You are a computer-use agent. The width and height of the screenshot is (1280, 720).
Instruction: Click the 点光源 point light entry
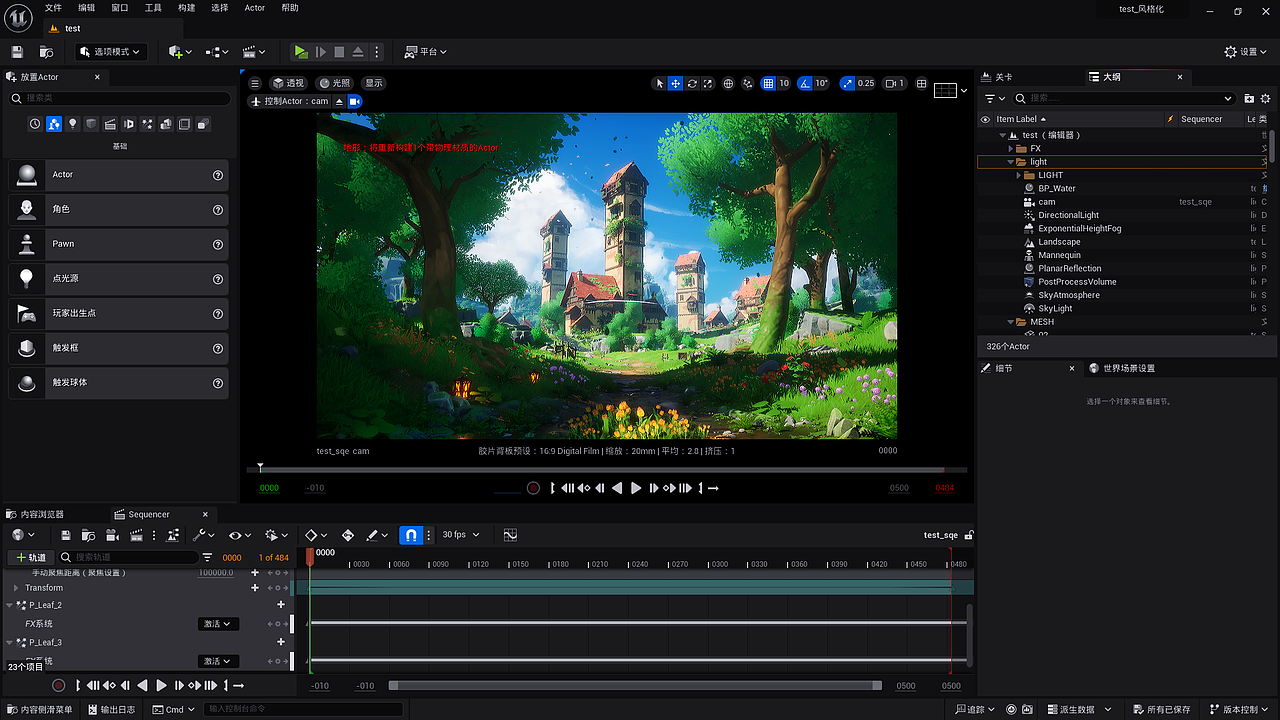point(119,279)
